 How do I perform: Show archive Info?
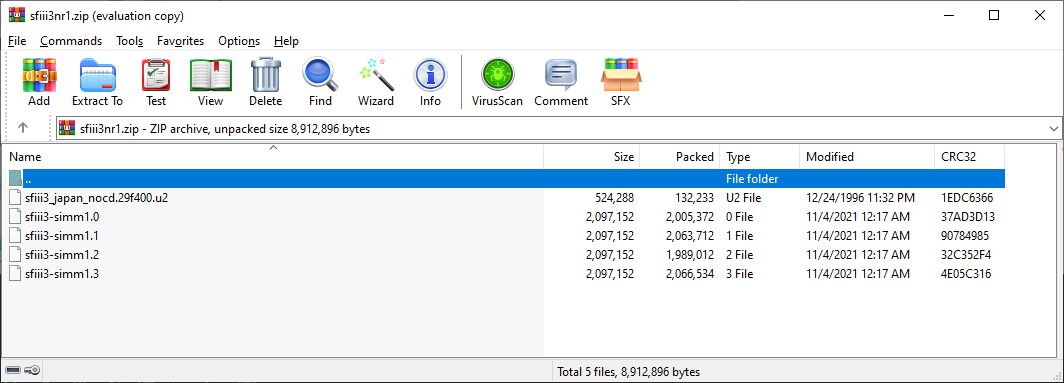[x=430, y=82]
